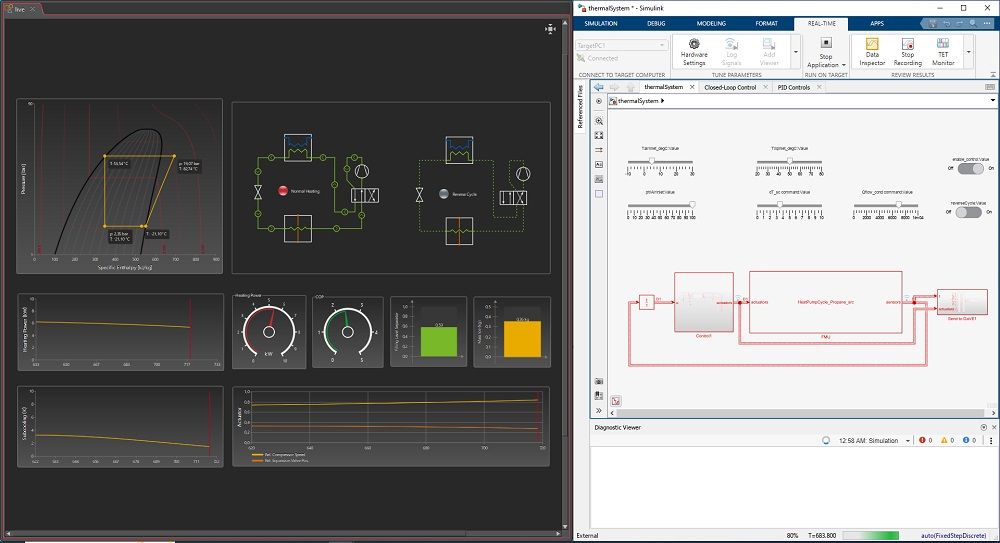Close the PID Controls tab
Screen dimensions: 1000x543
(x=820, y=87)
